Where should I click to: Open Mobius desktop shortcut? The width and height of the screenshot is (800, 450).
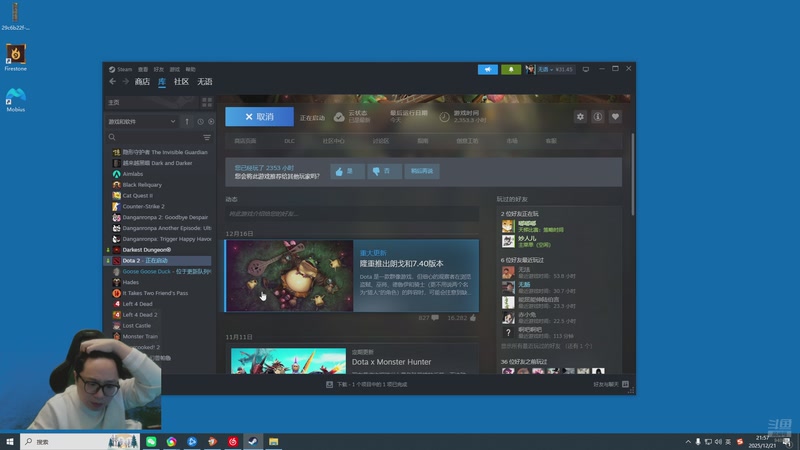click(15, 99)
